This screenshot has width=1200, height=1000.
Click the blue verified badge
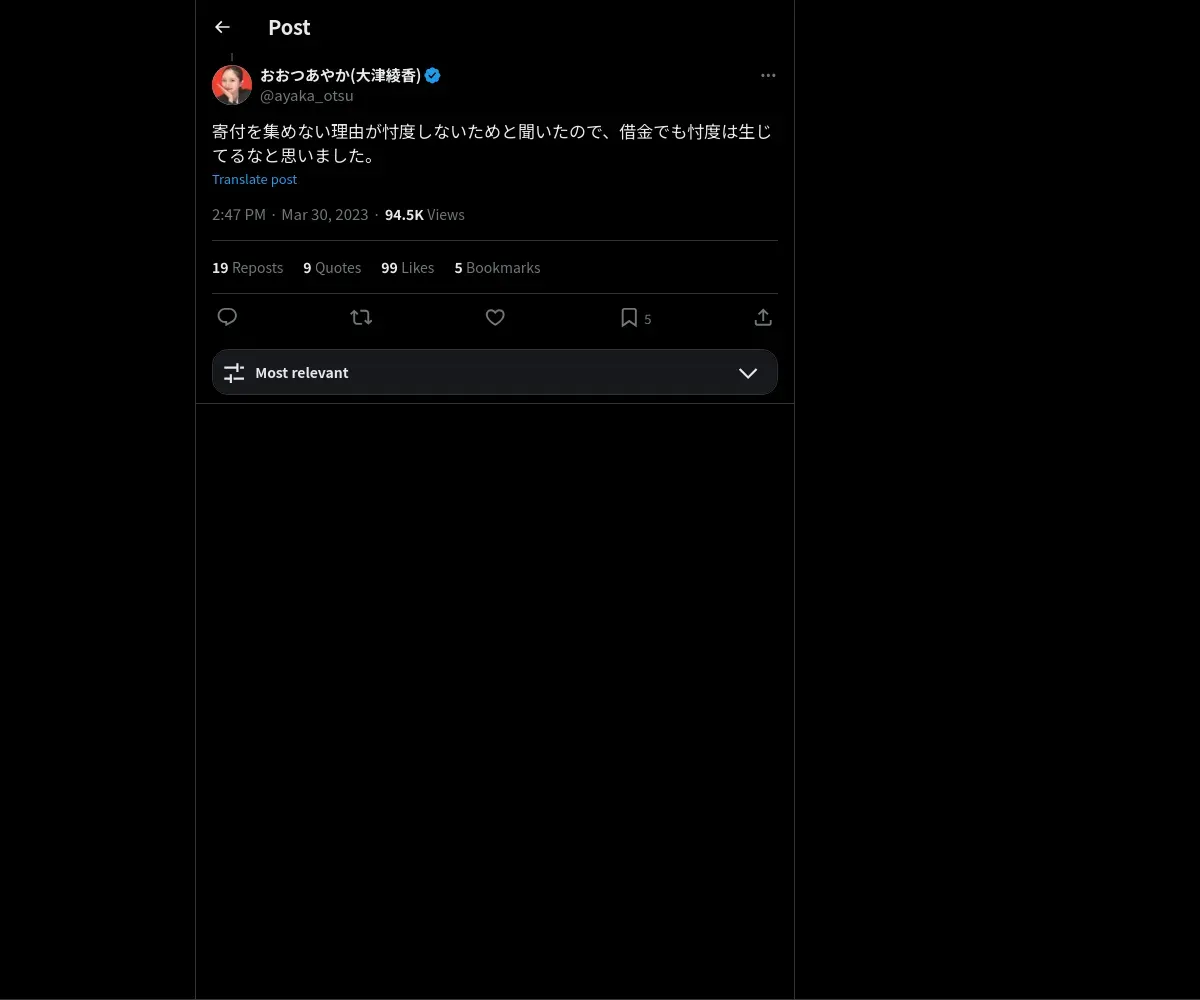click(433, 75)
